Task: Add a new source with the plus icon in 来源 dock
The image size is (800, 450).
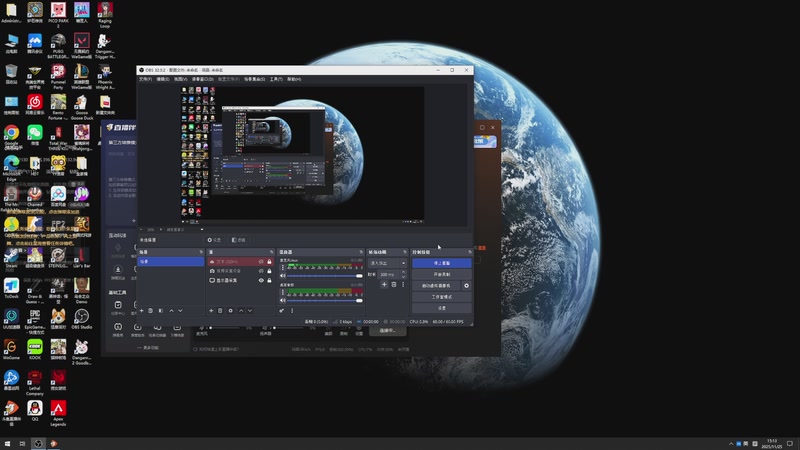Action: click(x=211, y=311)
